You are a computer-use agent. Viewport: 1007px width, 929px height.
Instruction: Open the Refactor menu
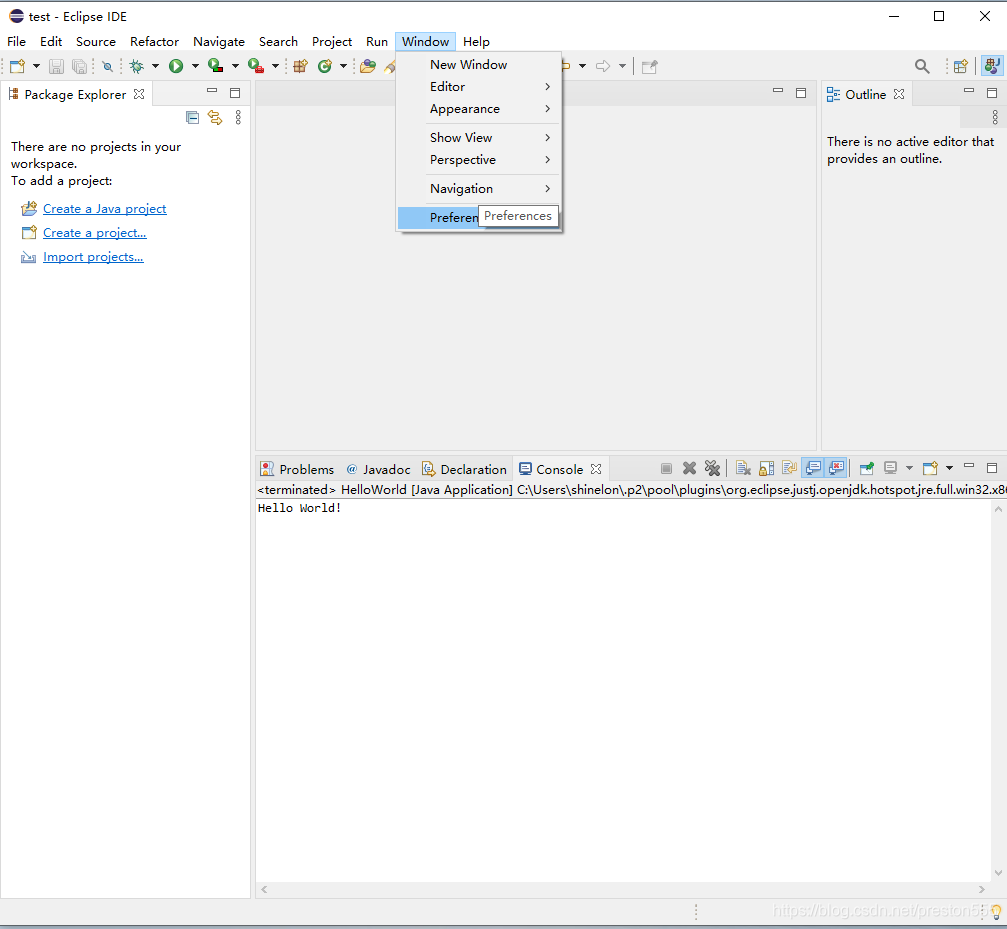[154, 42]
